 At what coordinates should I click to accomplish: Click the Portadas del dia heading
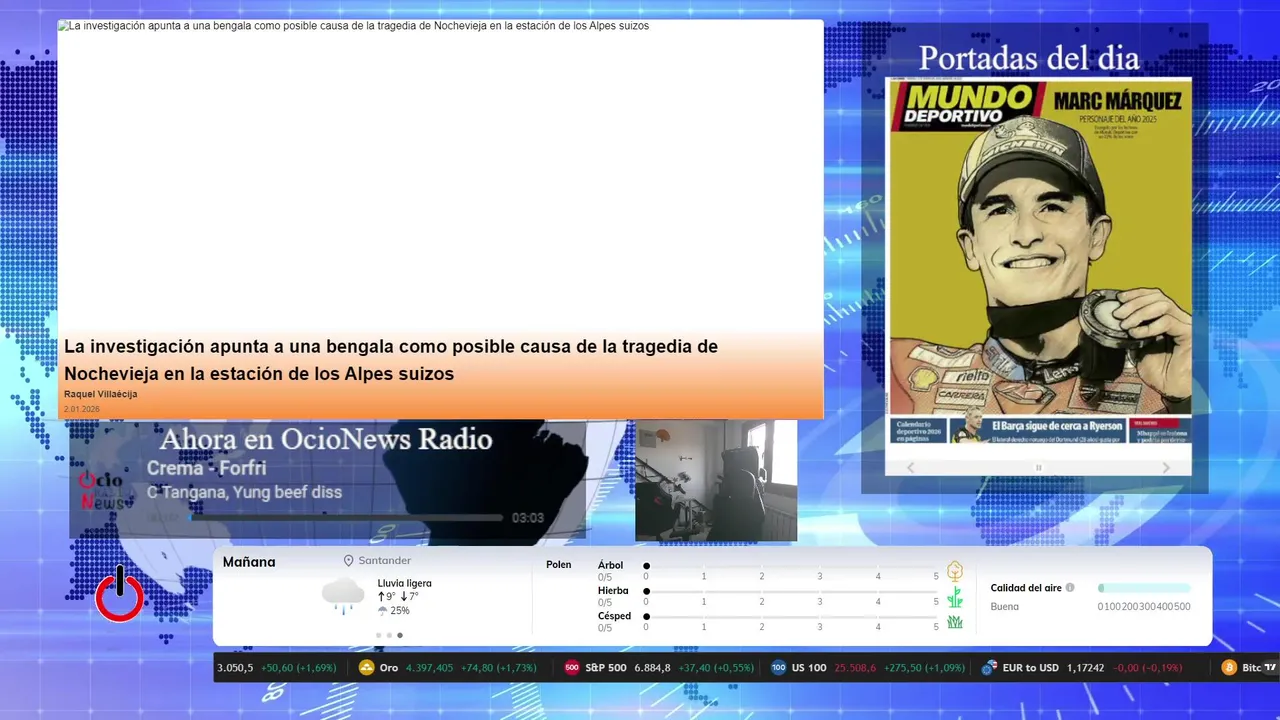[x=1029, y=59]
